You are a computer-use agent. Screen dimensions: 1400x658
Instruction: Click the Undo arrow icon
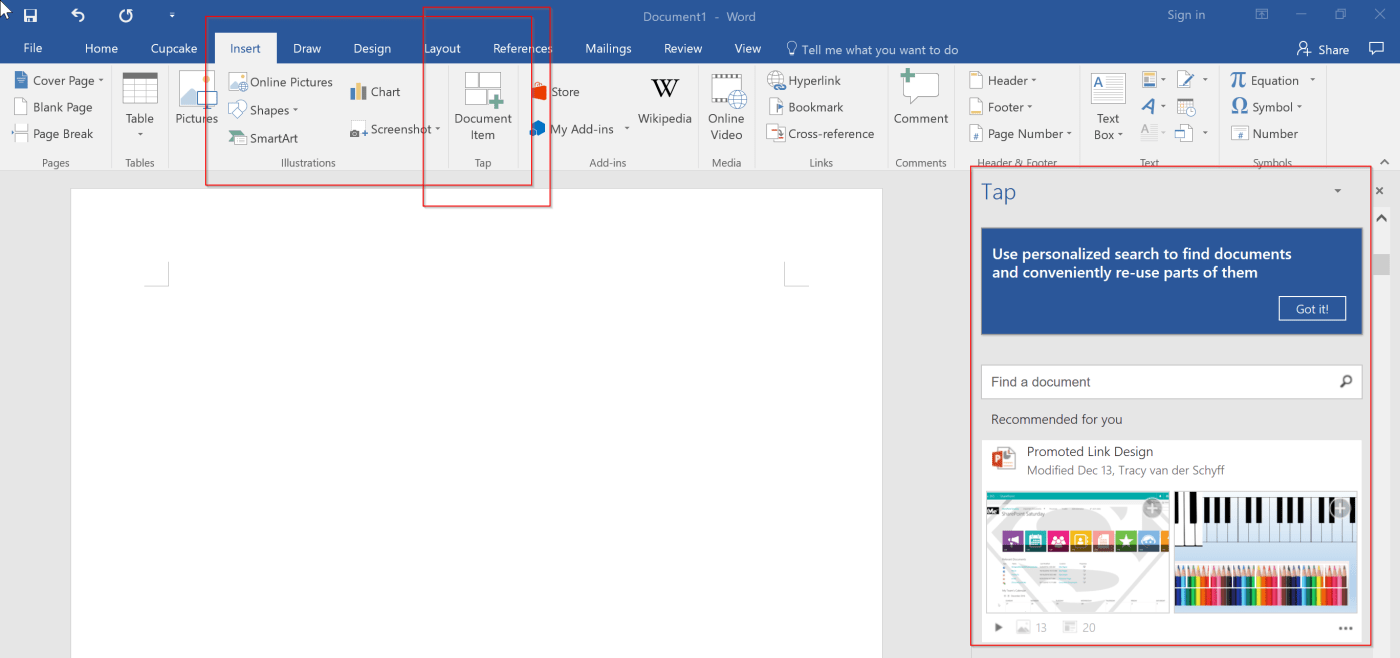78,16
